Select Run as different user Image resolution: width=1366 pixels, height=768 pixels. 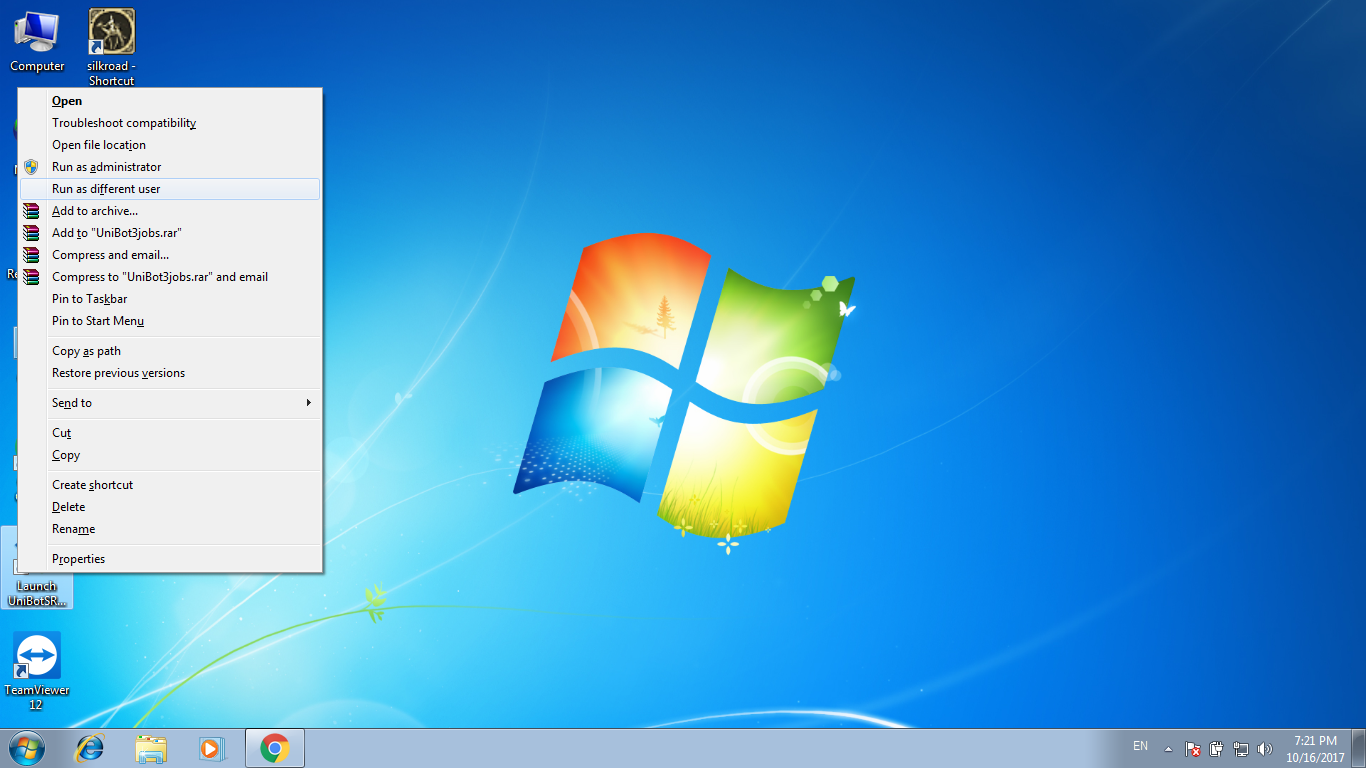170,189
